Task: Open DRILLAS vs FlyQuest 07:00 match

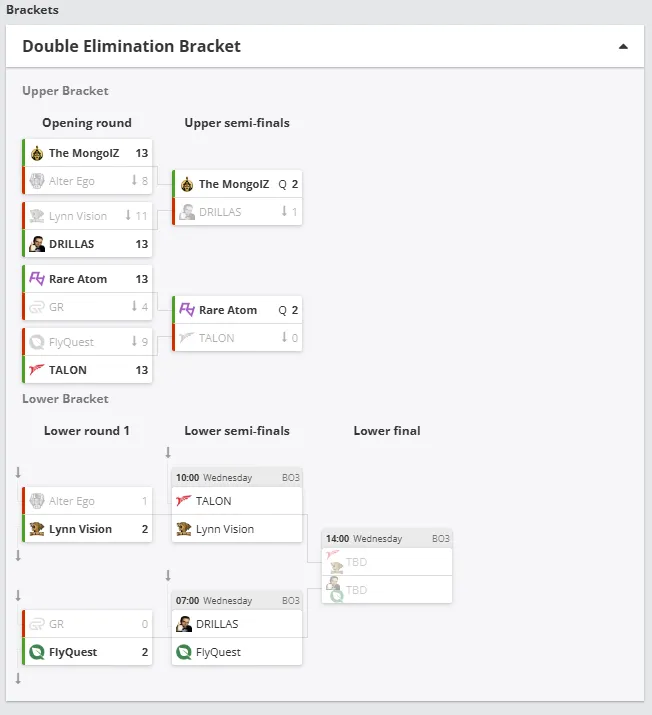Action: pos(237,628)
